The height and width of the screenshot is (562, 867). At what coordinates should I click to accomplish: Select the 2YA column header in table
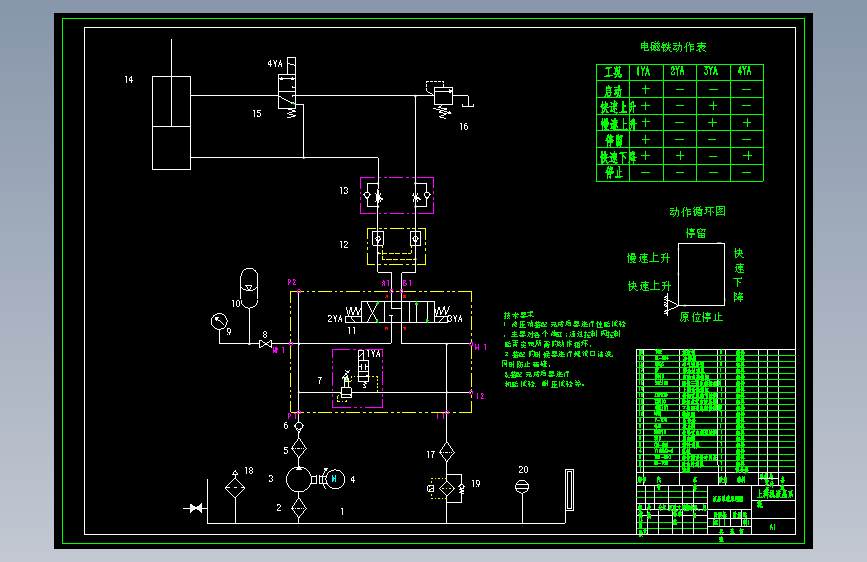(677, 71)
